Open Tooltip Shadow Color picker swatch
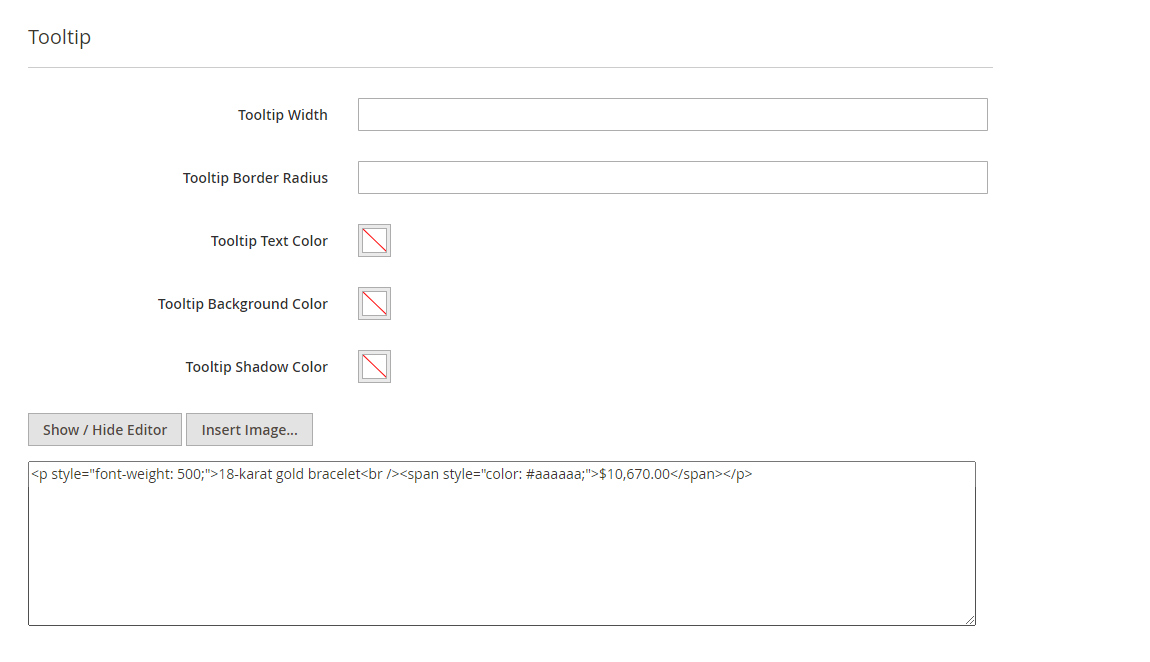This screenshot has width=1150, height=662. coord(374,367)
